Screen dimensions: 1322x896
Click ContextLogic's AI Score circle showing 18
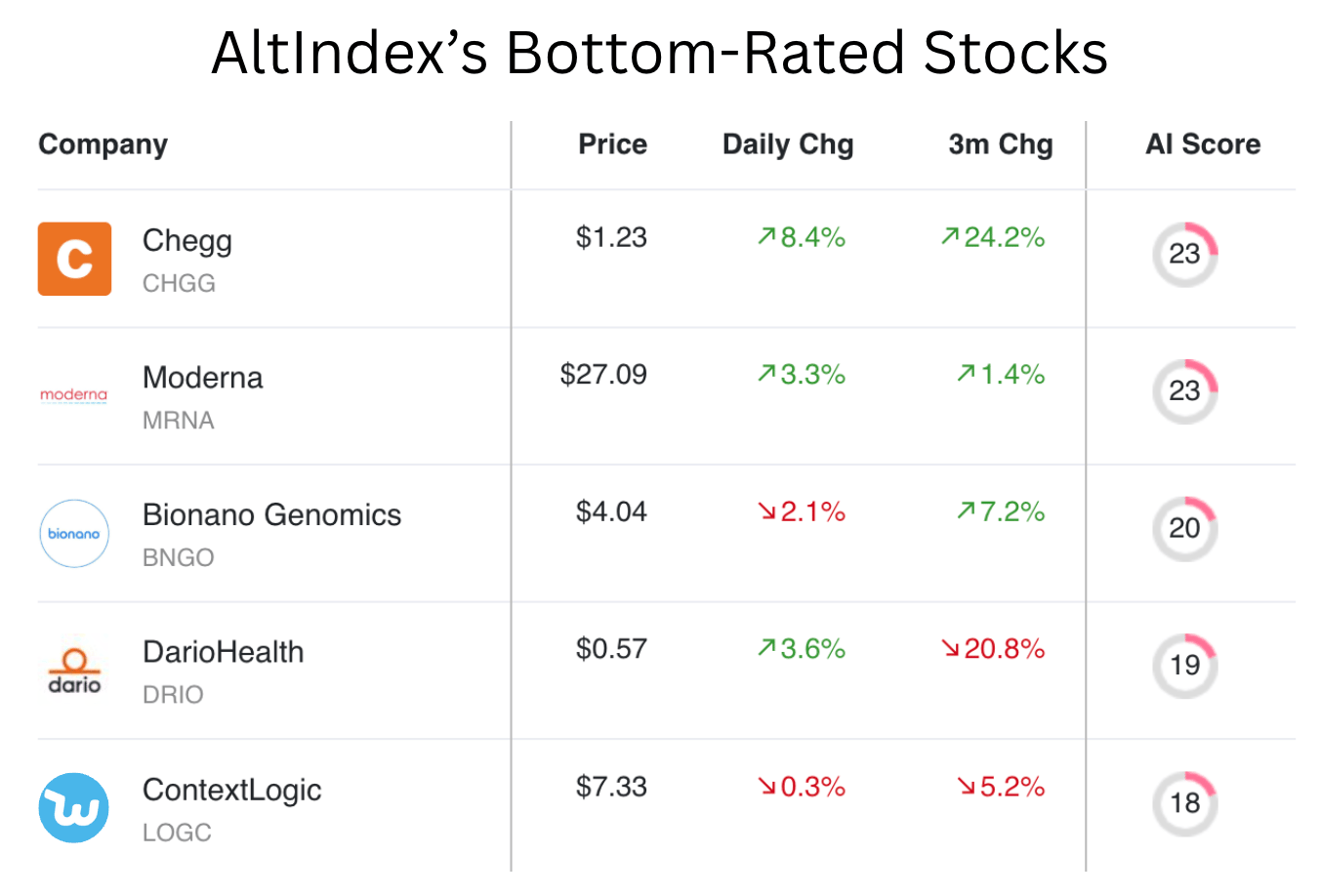1185,803
